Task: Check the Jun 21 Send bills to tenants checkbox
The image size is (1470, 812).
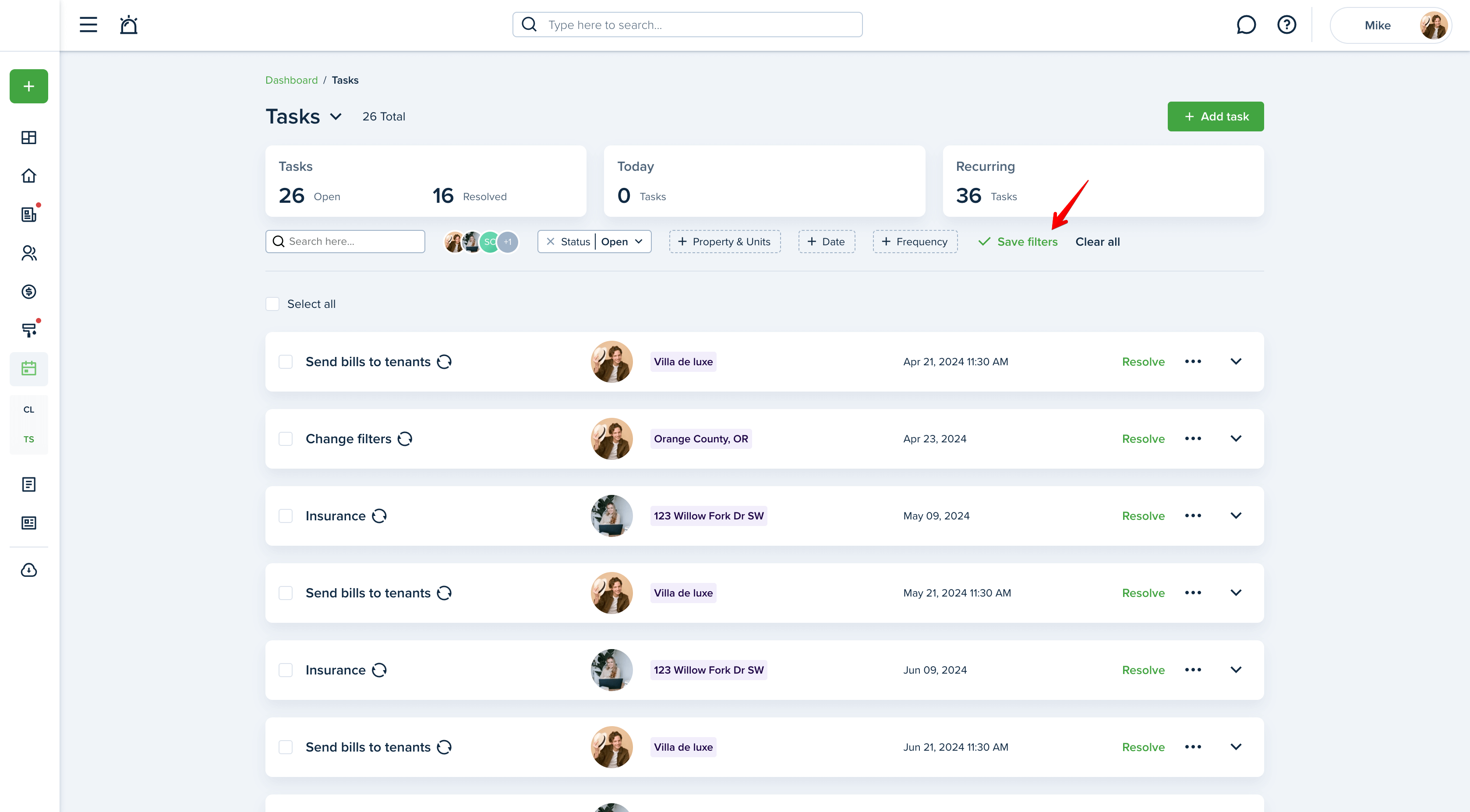Action: [285, 747]
